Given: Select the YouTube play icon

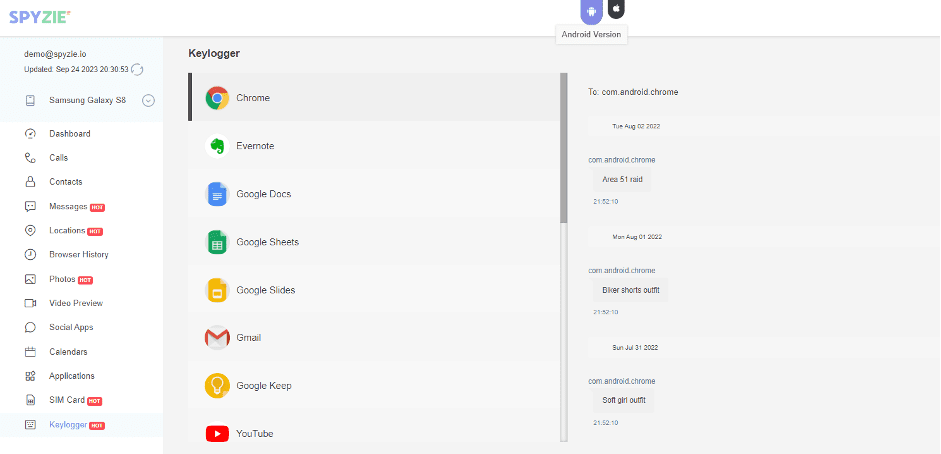Looking at the screenshot, I should click(x=217, y=433).
